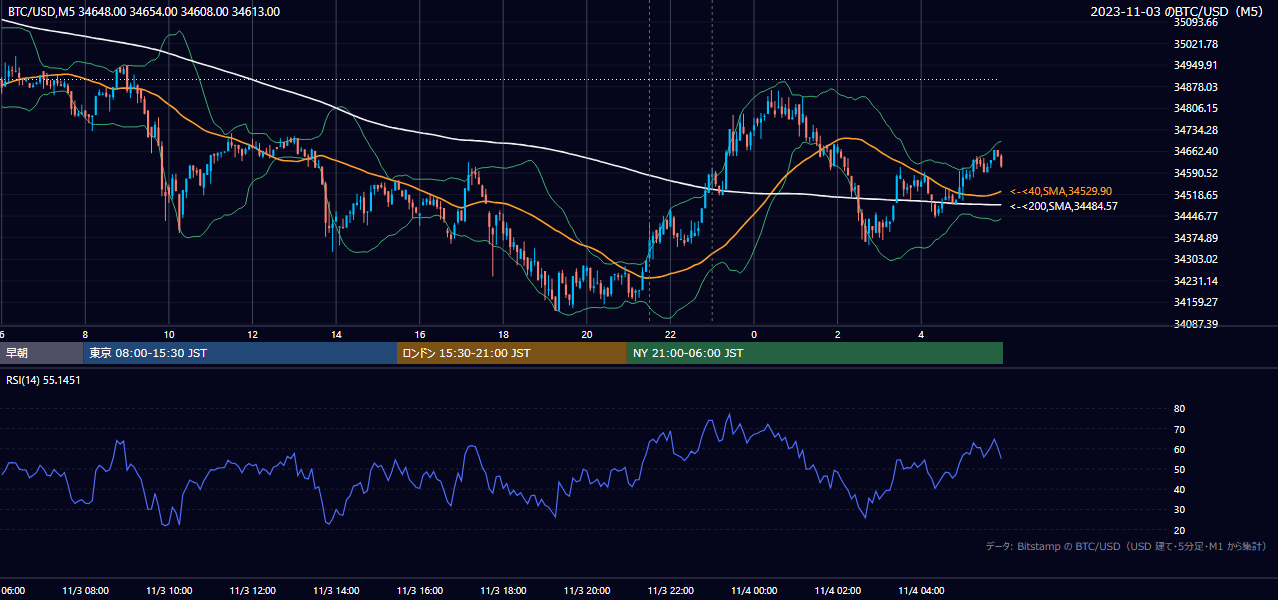Viewport: 1278px width, 600px height.
Task: Click the 11/4 02:00 bottom time label
Action: 838,591
